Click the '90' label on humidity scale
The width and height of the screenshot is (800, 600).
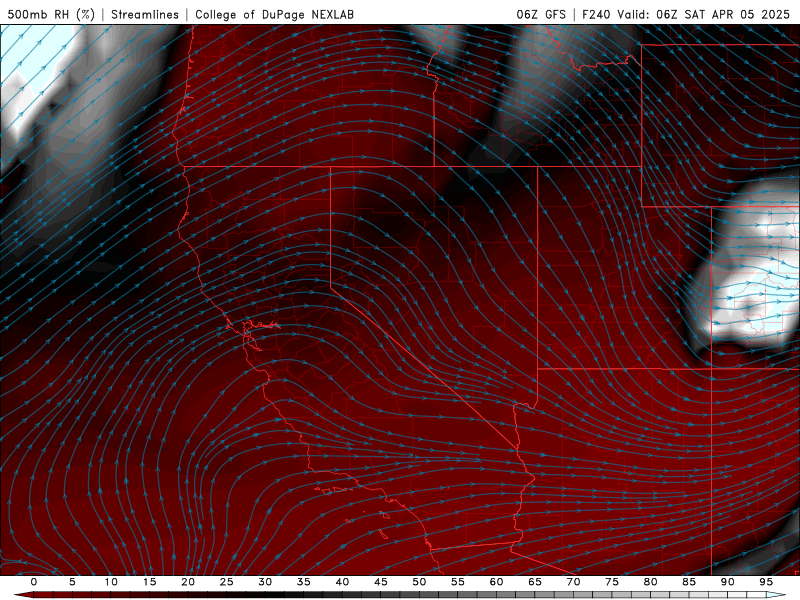[728, 582]
